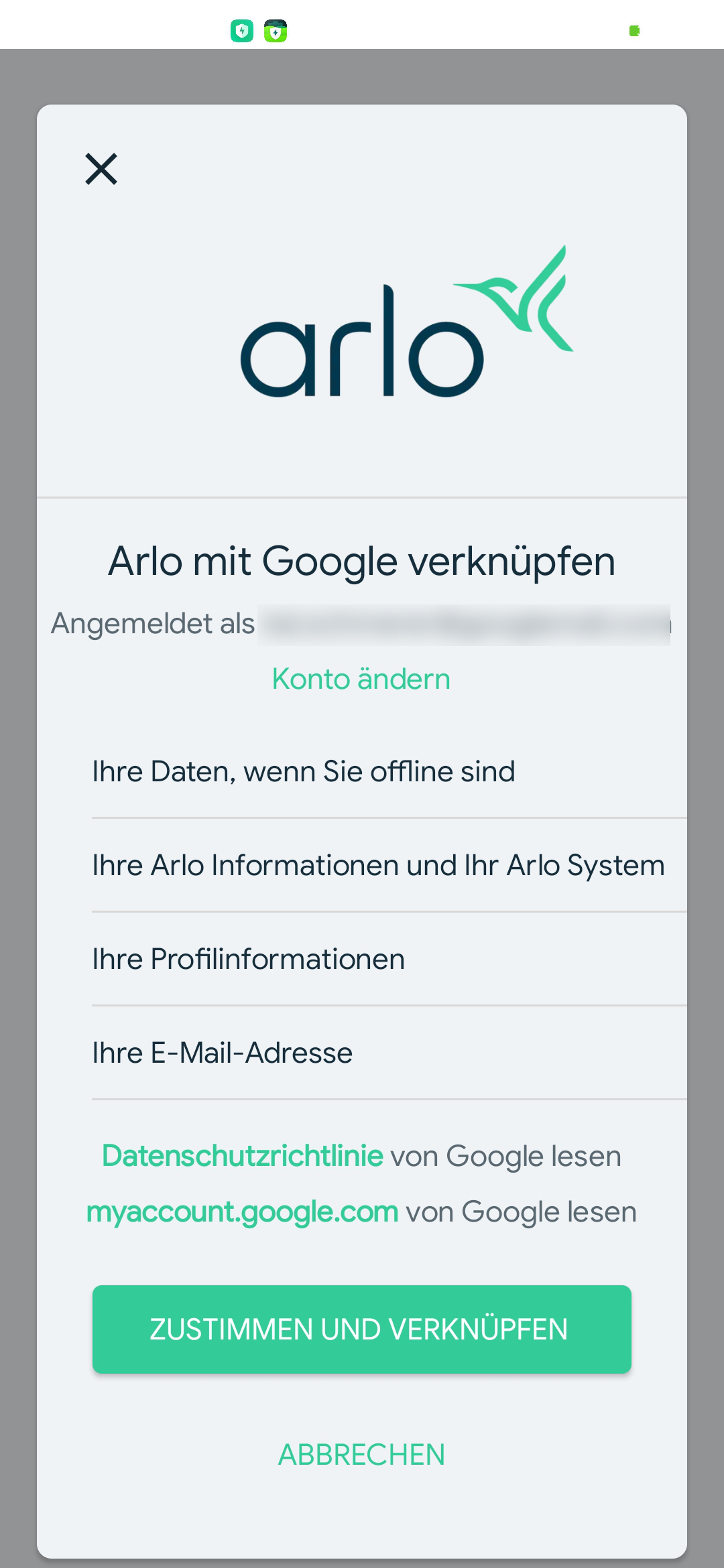Viewport: 724px width, 1568px height.
Task: Tap the "Konto ändern" link
Action: click(x=361, y=679)
